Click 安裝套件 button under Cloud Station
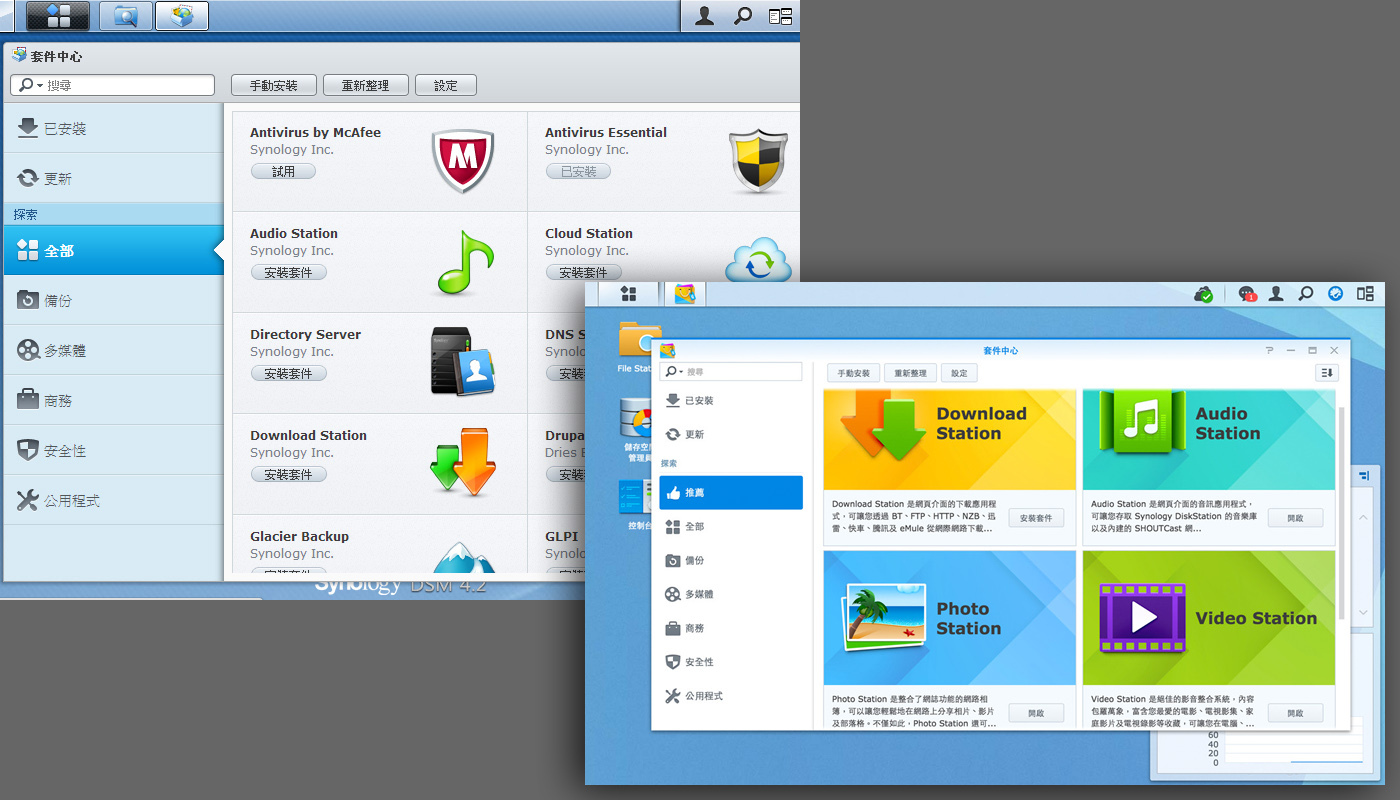This screenshot has height=800, width=1400. tap(583, 272)
